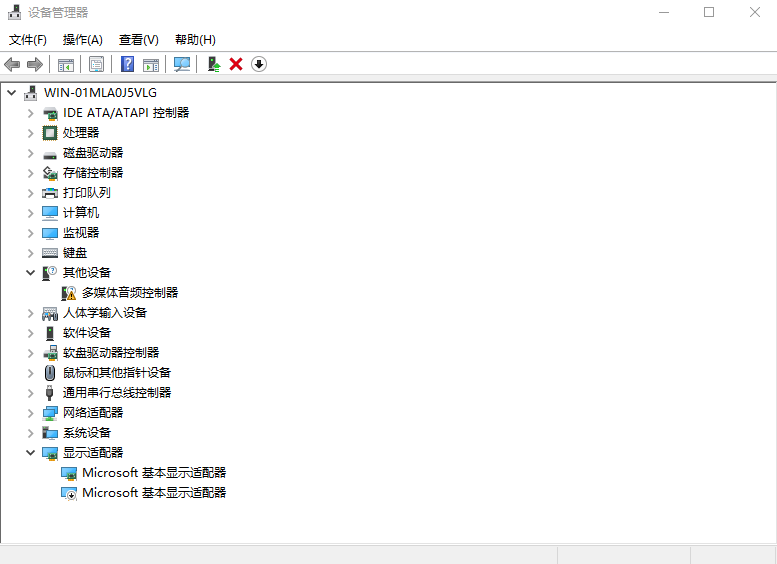Expand the 鼠标和其他指针设备 category
Image resolution: width=777 pixels, height=564 pixels.
pyautogui.click(x=31, y=373)
